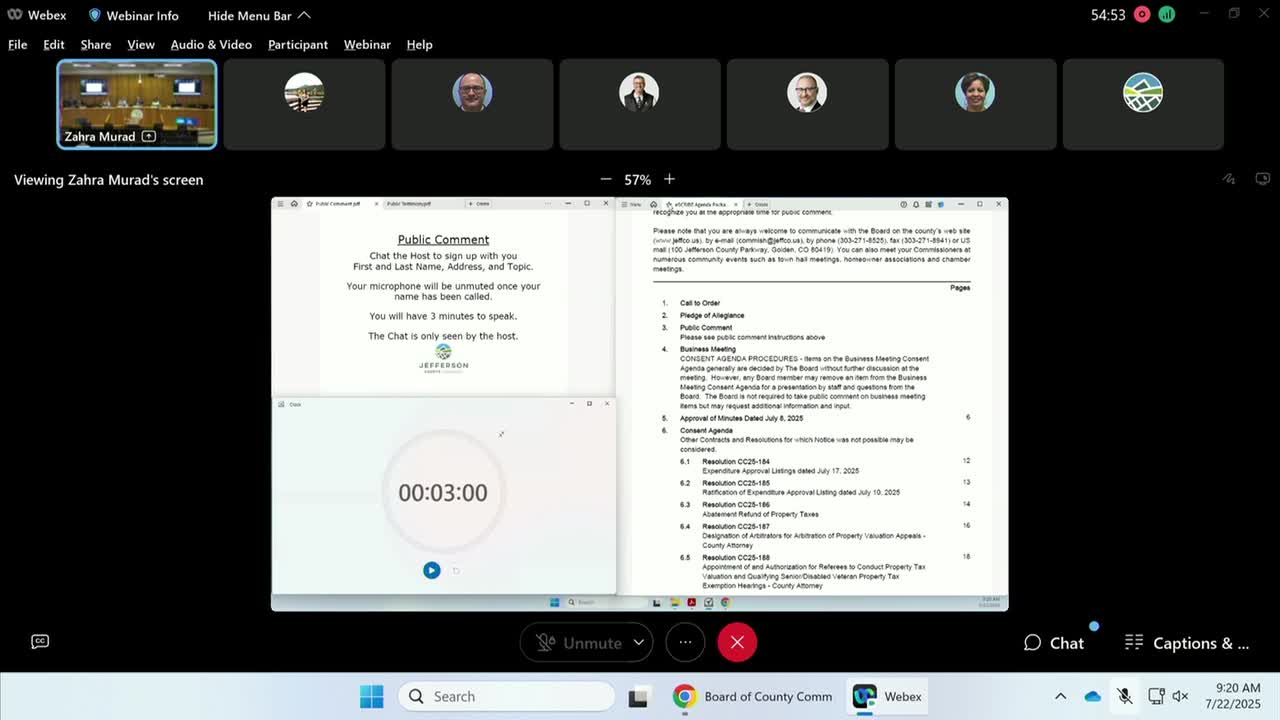
Task: Select the last participant tile with county logo
Action: (1143, 105)
